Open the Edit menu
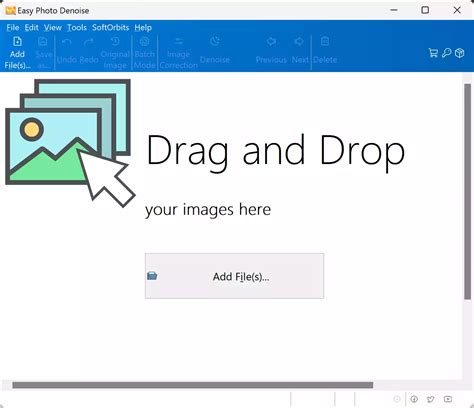 click(32, 27)
